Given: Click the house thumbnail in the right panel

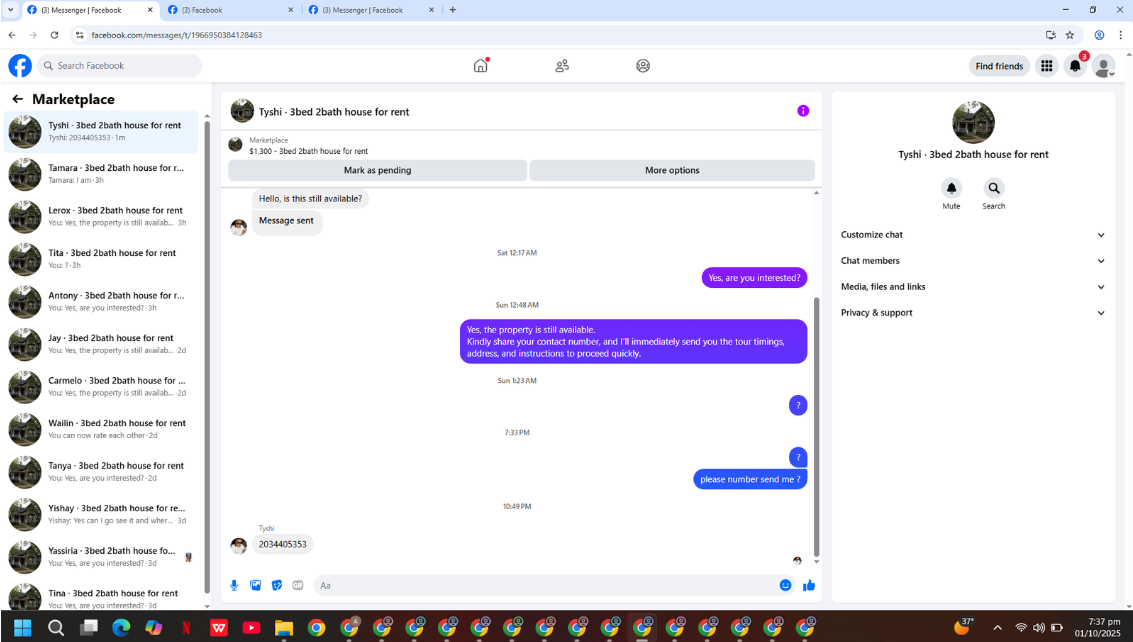Looking at the screenshot, I should (x=973, y=122).
